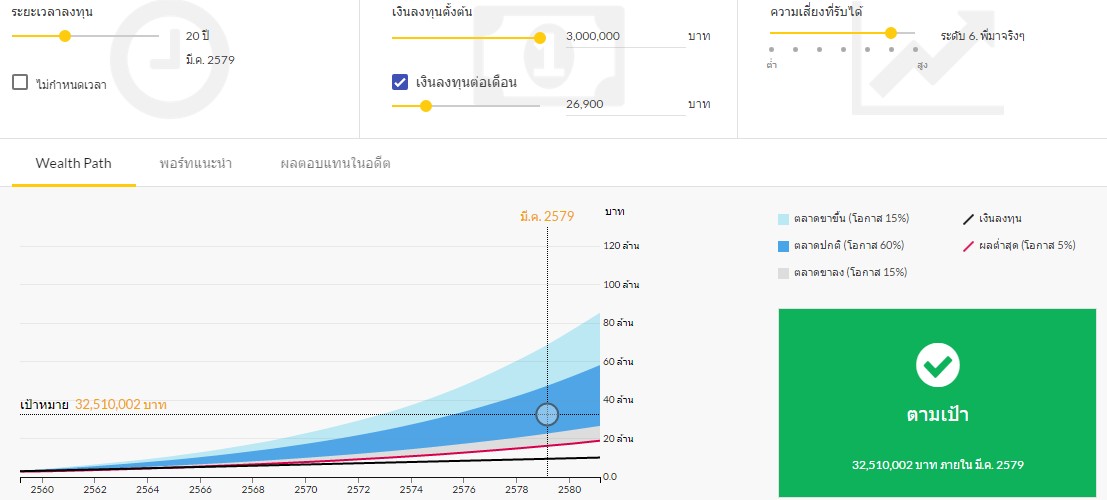
Task: Click the investment period slider handle
Action: tap(65, 36)
